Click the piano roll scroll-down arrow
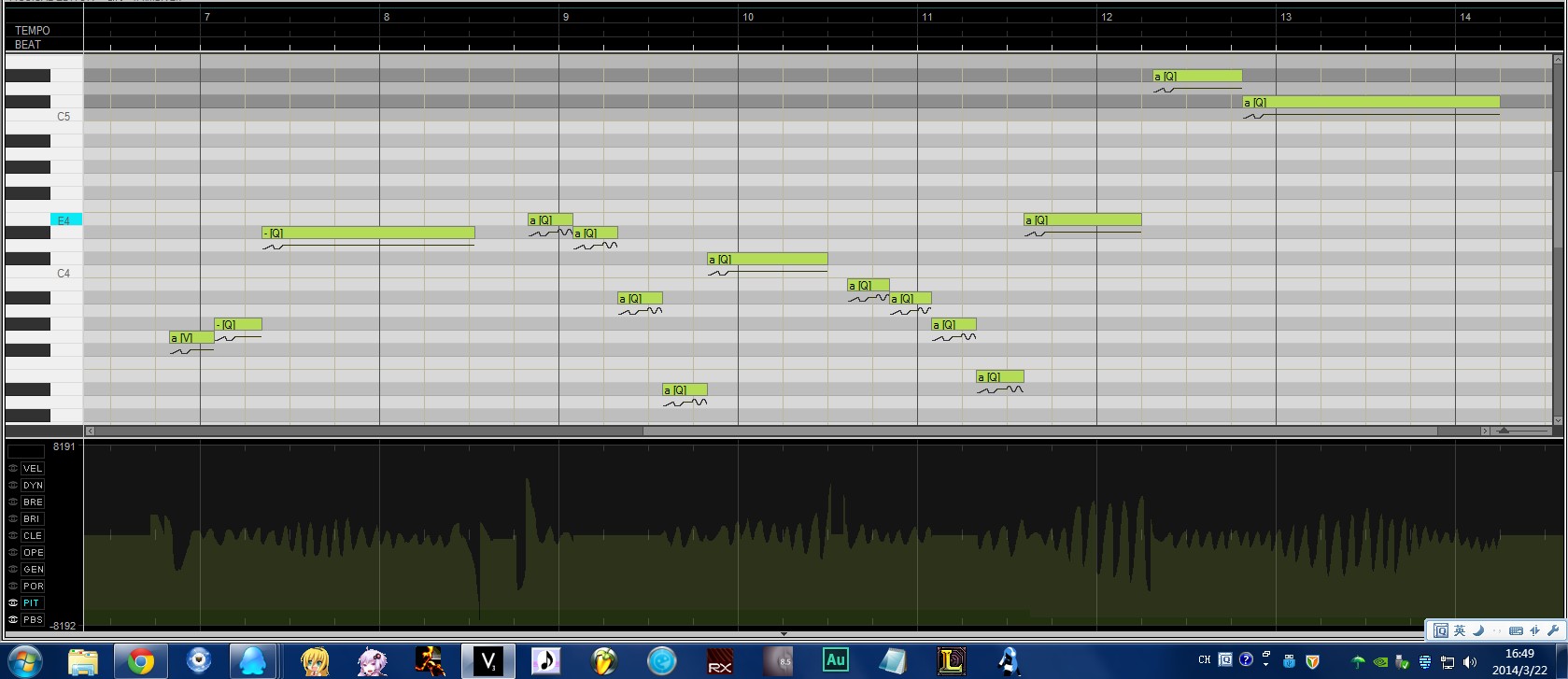The width and height of the screenshot is (1568, 679). (1557, 421)
